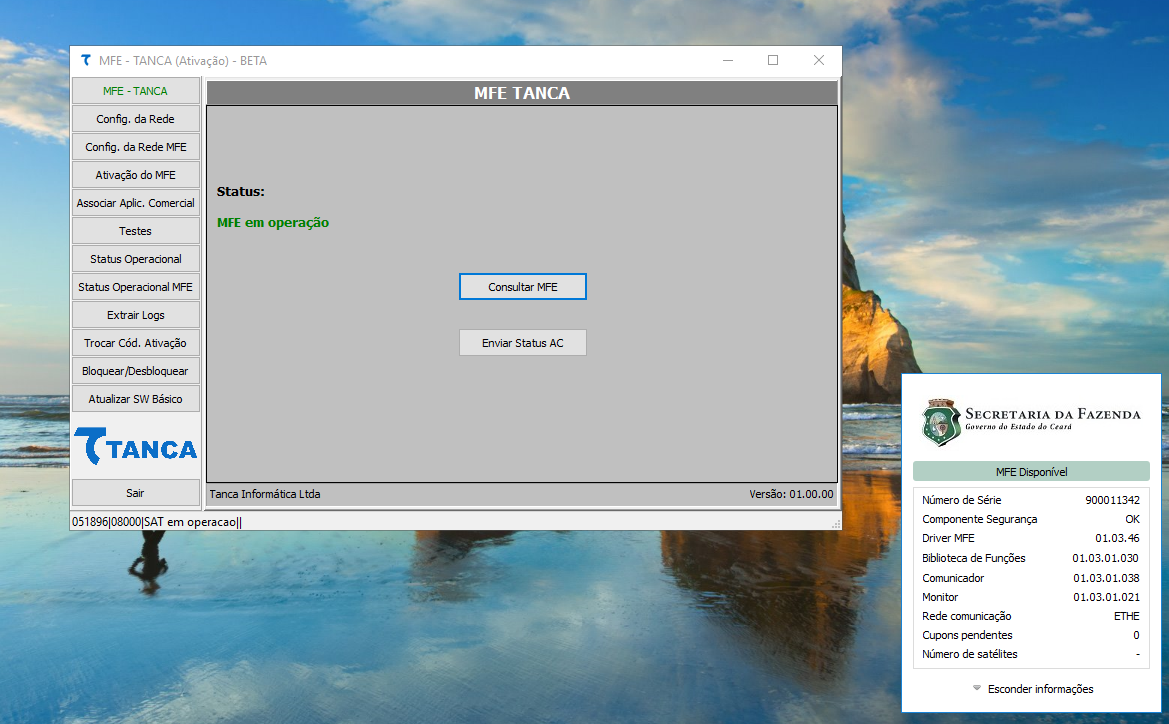Click the Comunicador label
The height and width of the screenshot is (724, 1169).
953,578
